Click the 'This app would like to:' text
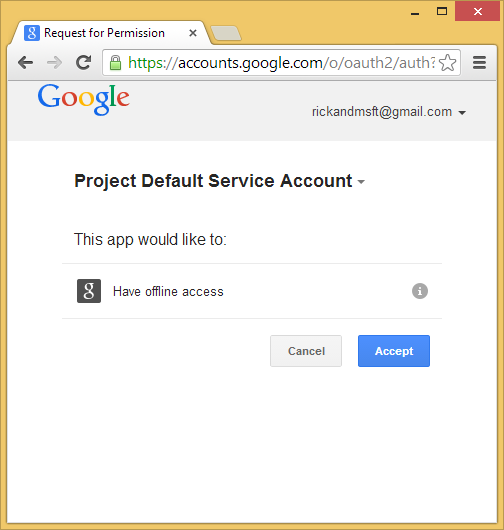The image size is (504, 530). (150, 239)
